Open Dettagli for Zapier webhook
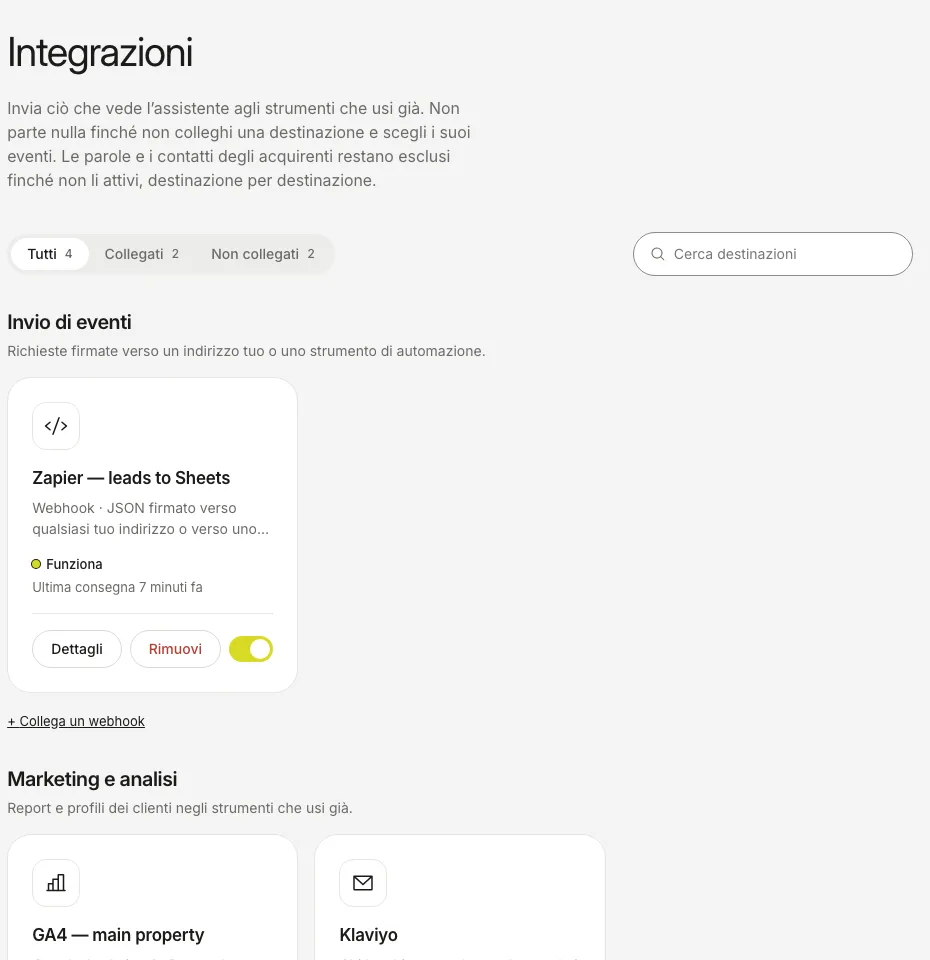This screenshot has width=930, height=960. tap(77, 649)
